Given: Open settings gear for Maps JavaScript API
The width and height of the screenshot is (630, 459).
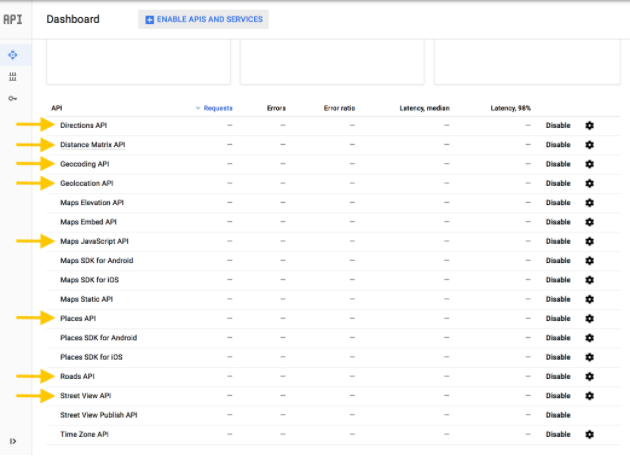Looking at the screenshot, I should coord(589,241).
